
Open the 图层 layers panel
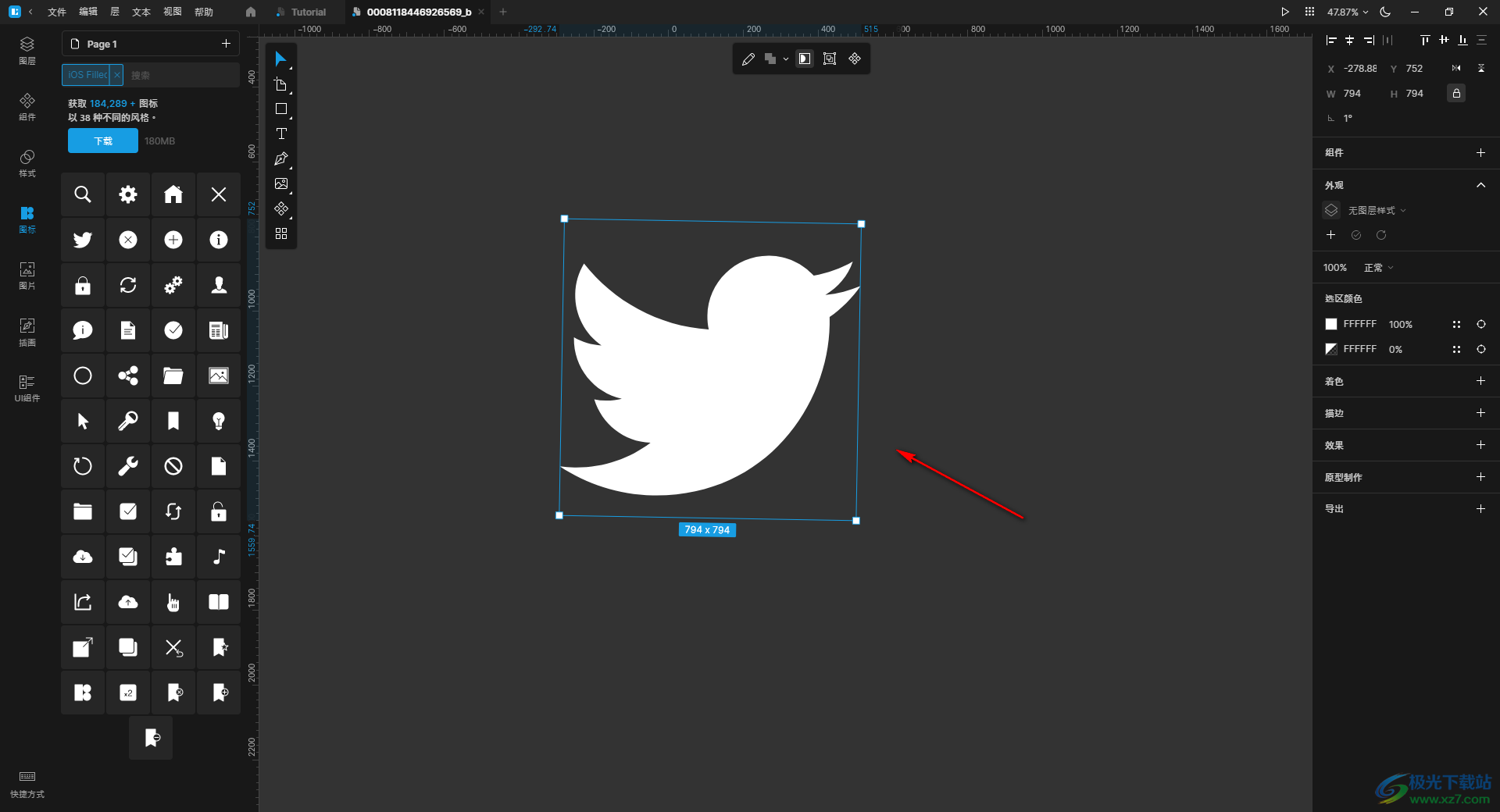(x=27, y=50)
